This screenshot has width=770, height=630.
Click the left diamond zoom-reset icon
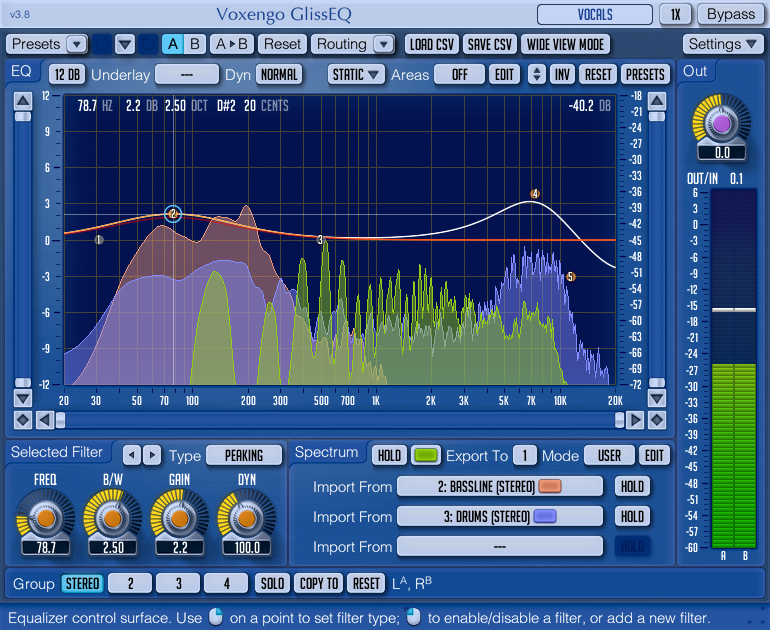pyautogui.click(x=23, y=420)
